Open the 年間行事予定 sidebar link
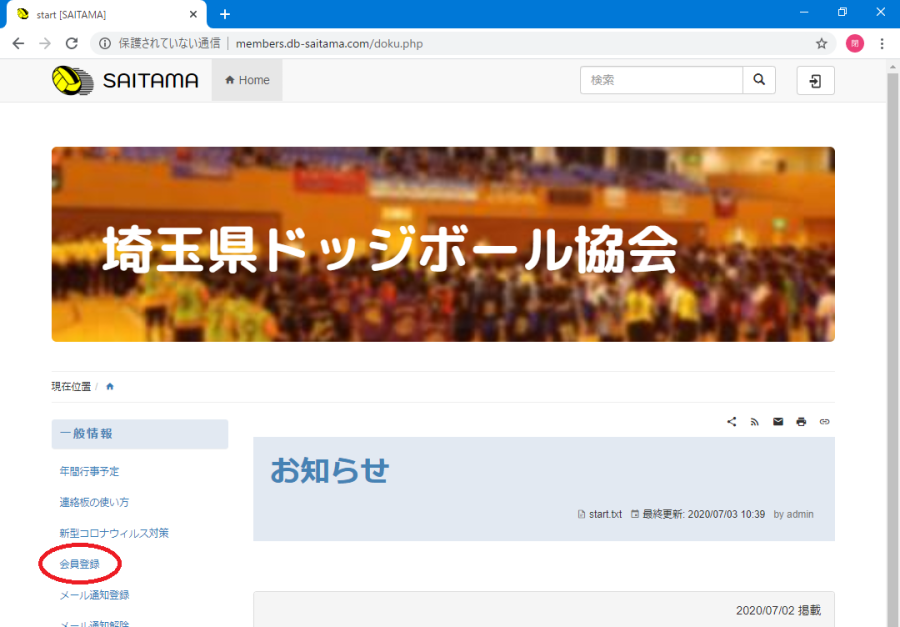 click(89, 471)
